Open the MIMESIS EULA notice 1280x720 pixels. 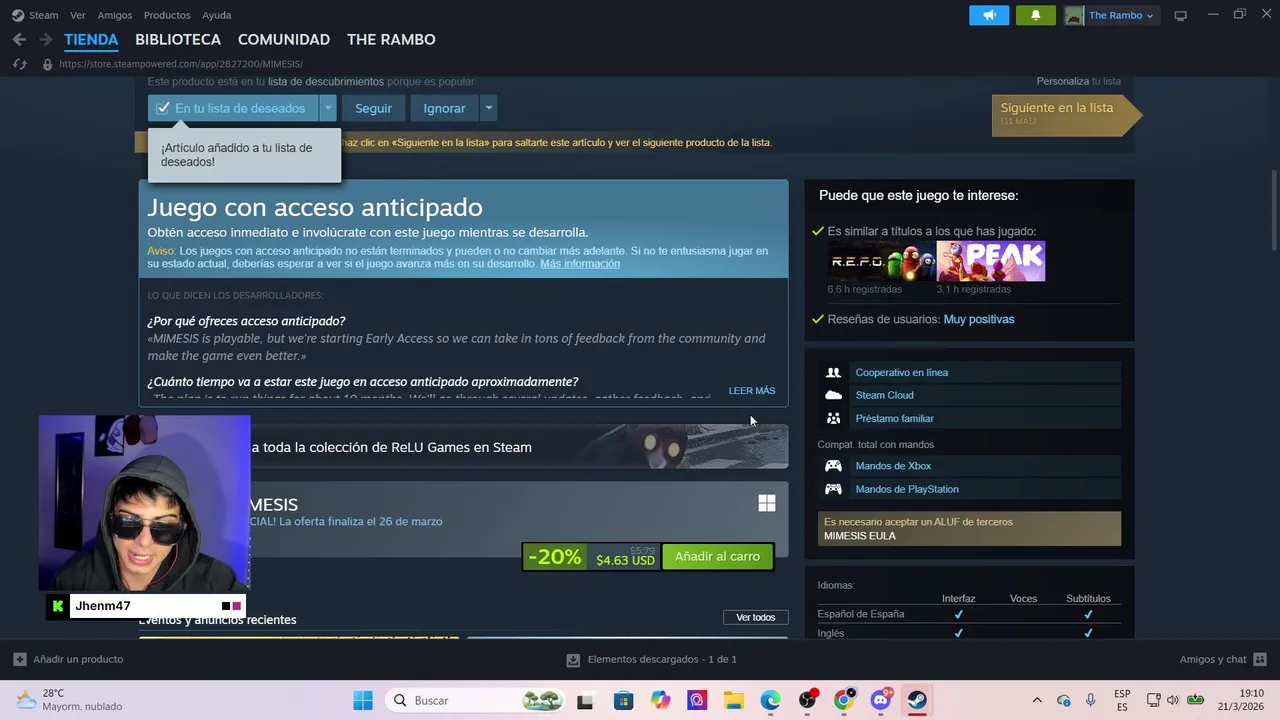[969, 529]
